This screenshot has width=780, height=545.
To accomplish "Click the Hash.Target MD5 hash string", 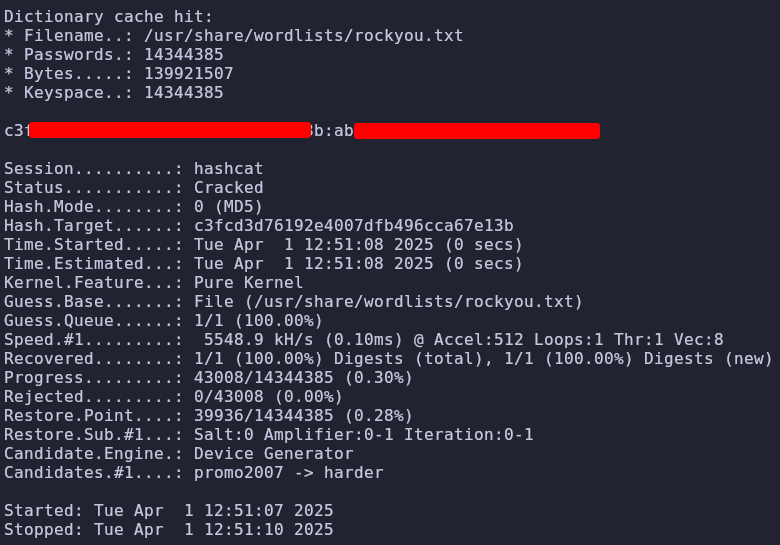I will pos(354,226).
